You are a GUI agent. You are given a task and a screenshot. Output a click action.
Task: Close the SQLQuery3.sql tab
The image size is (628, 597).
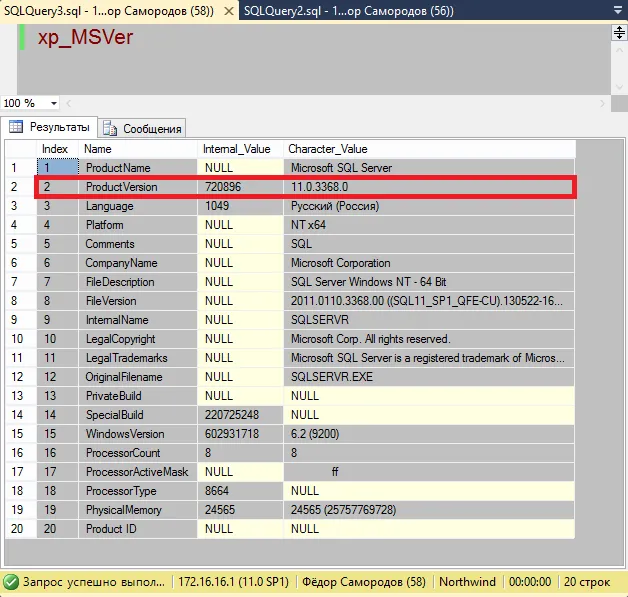click(227, 11)
